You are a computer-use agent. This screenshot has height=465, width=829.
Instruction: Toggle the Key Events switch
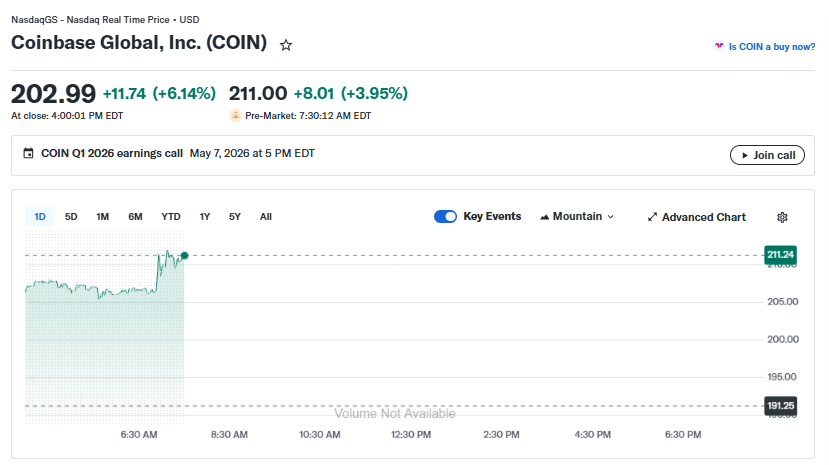point(445,217)
